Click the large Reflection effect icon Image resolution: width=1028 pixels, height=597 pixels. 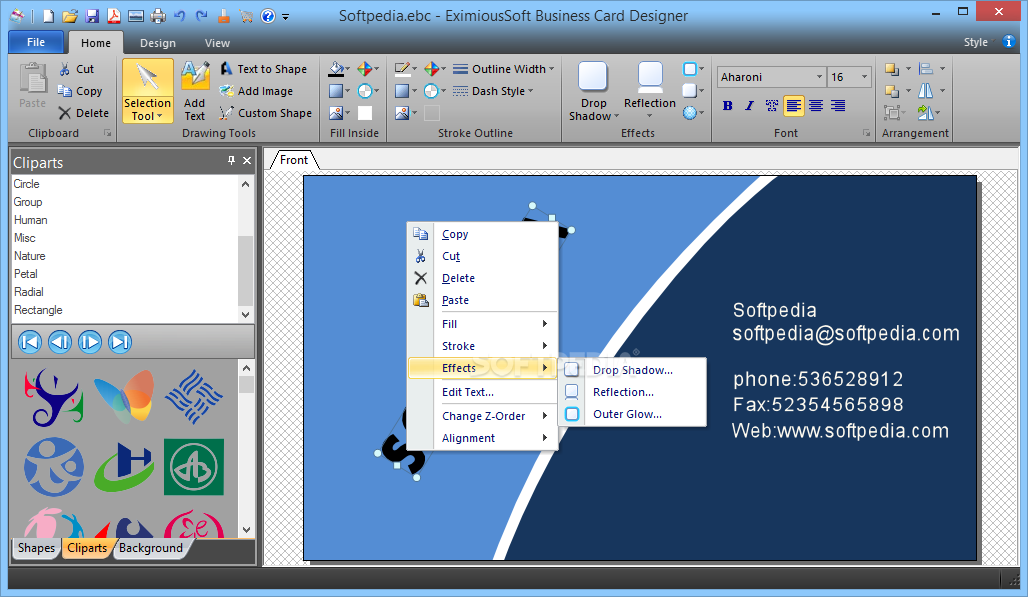(650, 77)
